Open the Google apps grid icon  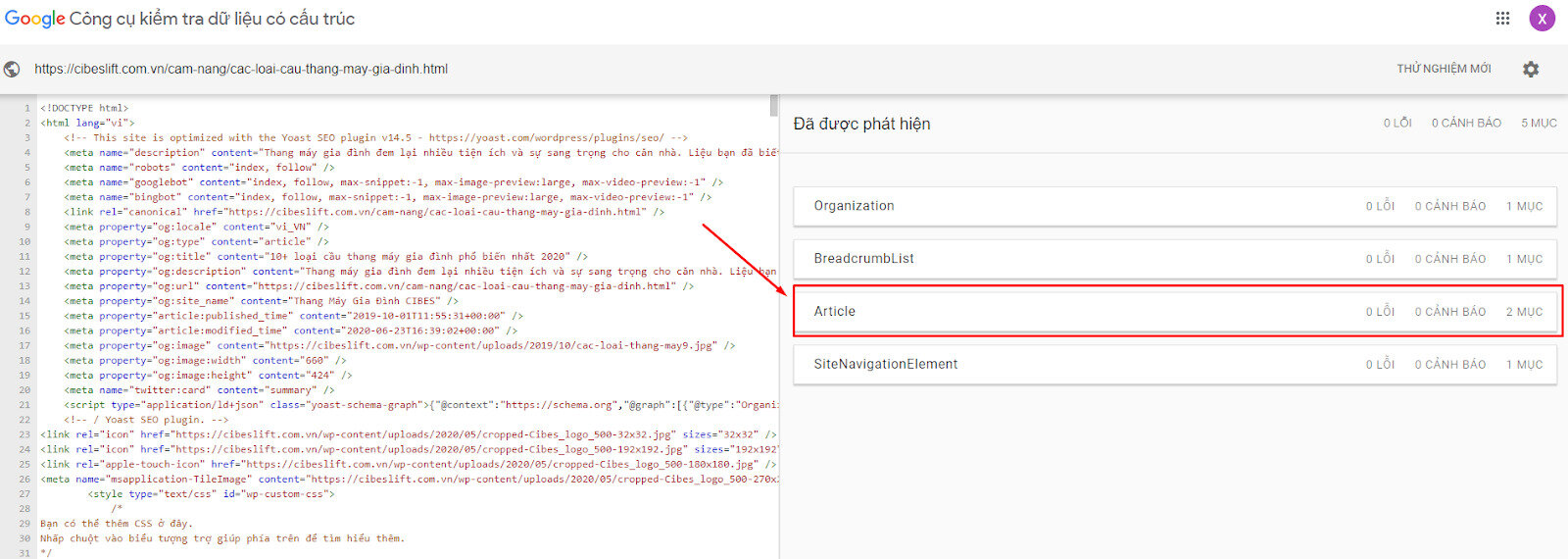coord(1502,18)
